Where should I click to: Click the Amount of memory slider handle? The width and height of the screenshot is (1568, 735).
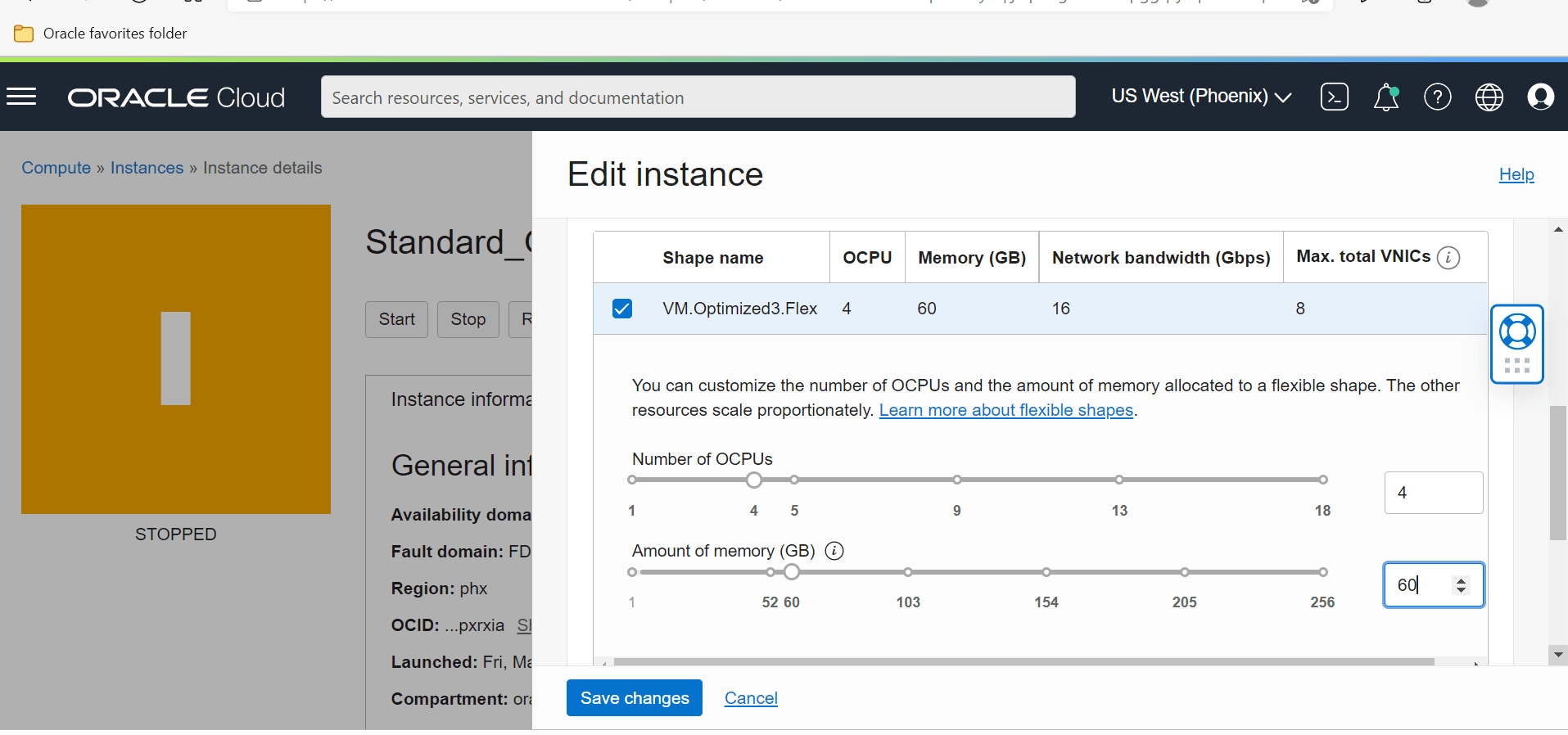(792, 572)
